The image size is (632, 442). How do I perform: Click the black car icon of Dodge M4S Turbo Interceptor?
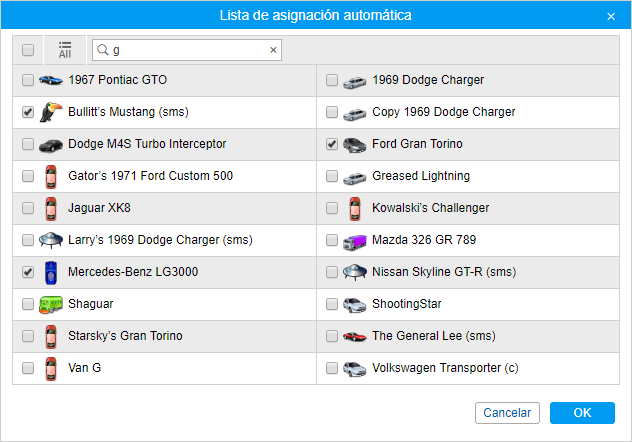pos(51,145)
